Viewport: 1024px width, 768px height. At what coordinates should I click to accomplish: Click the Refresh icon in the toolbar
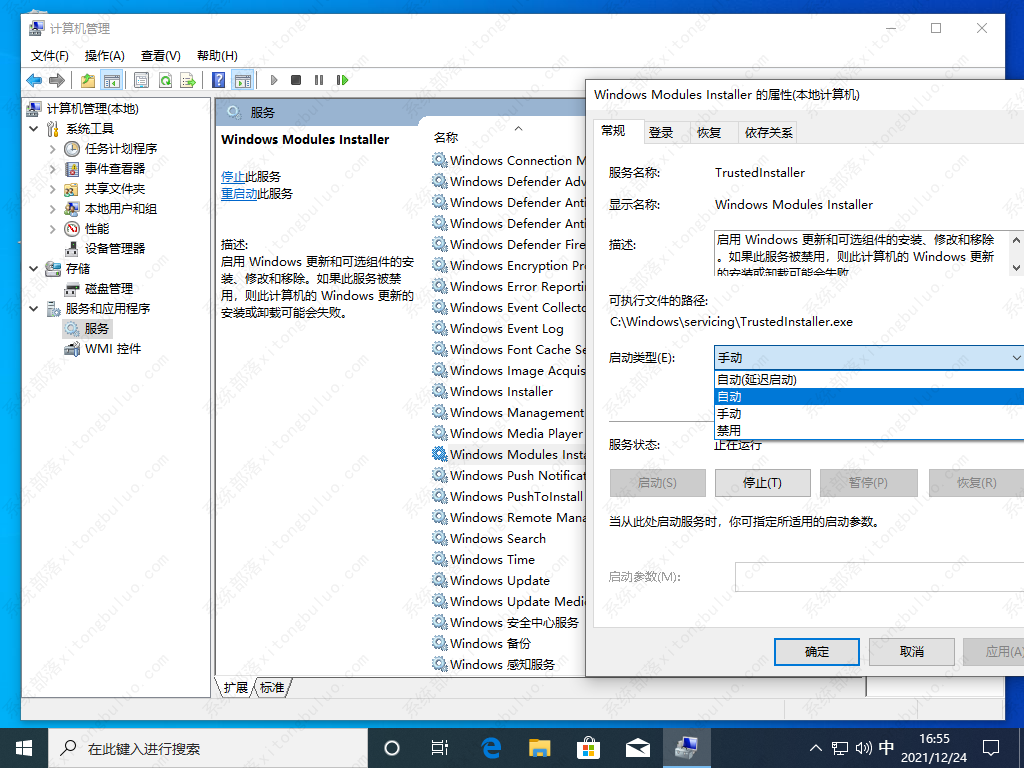pyautogui.click(x=165, y=80)
